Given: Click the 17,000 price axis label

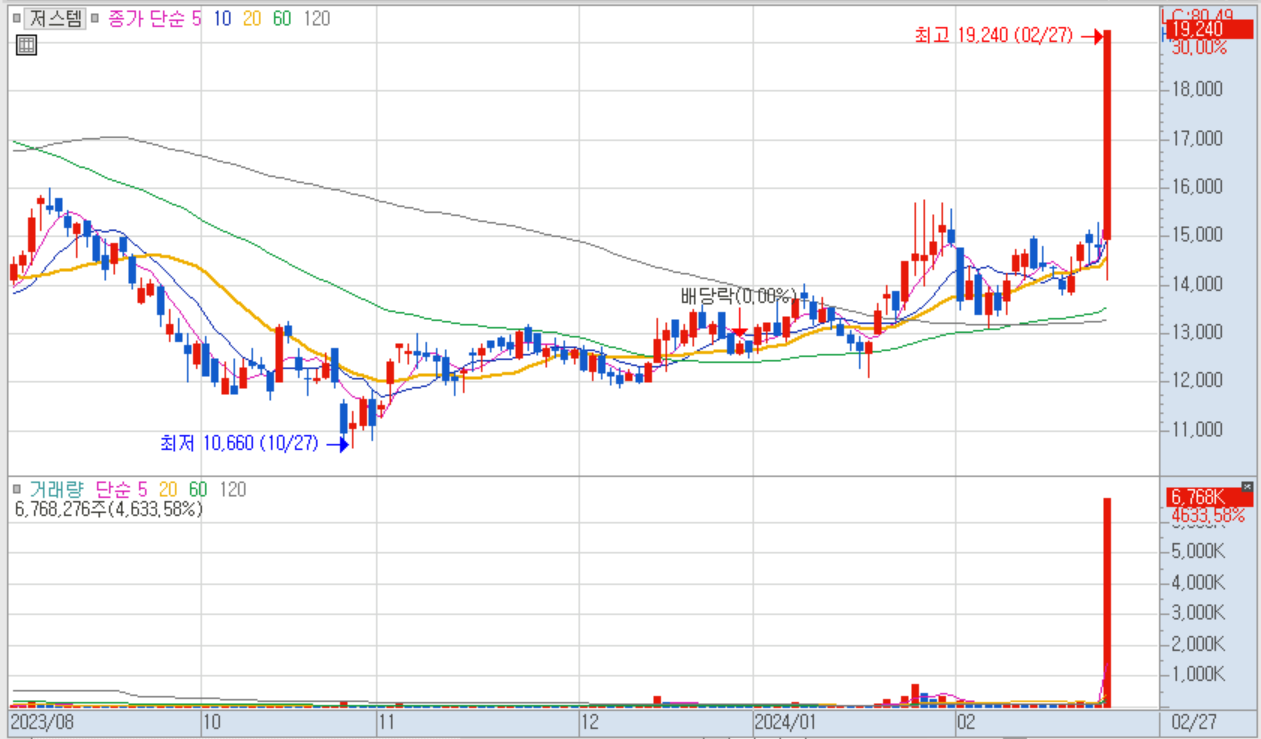Looking at the screenshot, I should pos(1196,138).
